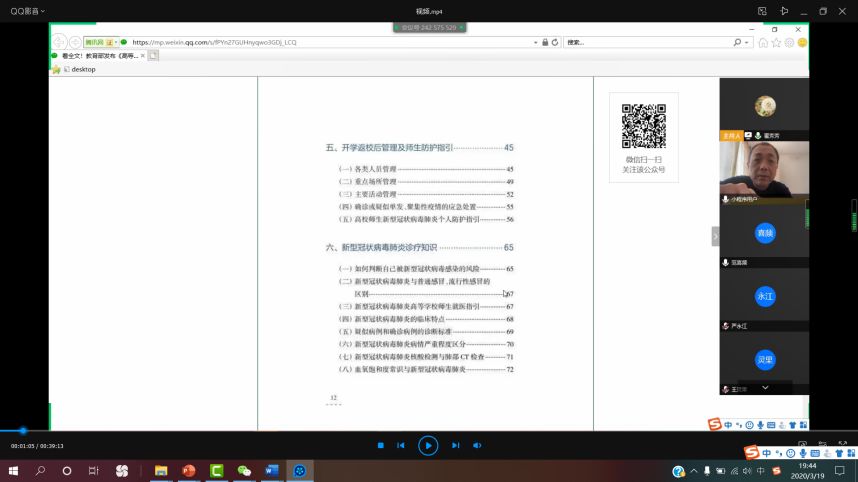The width and height of the screenshot is (858, 482).
Task: Click the pin-on-top icon in QQ影音 title bar
Action: (x=784, y=11)
